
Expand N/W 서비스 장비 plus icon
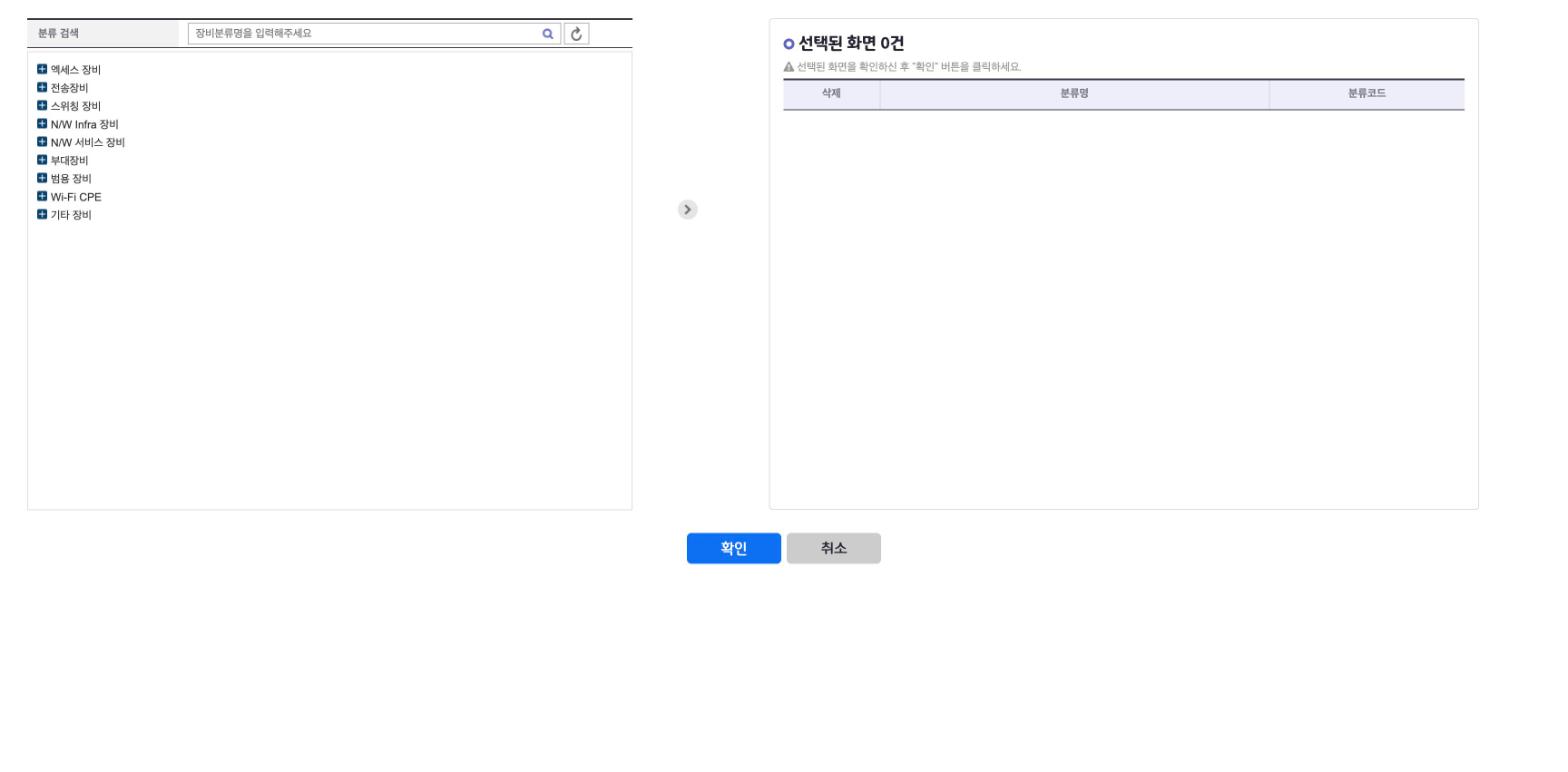pos(42,141)
